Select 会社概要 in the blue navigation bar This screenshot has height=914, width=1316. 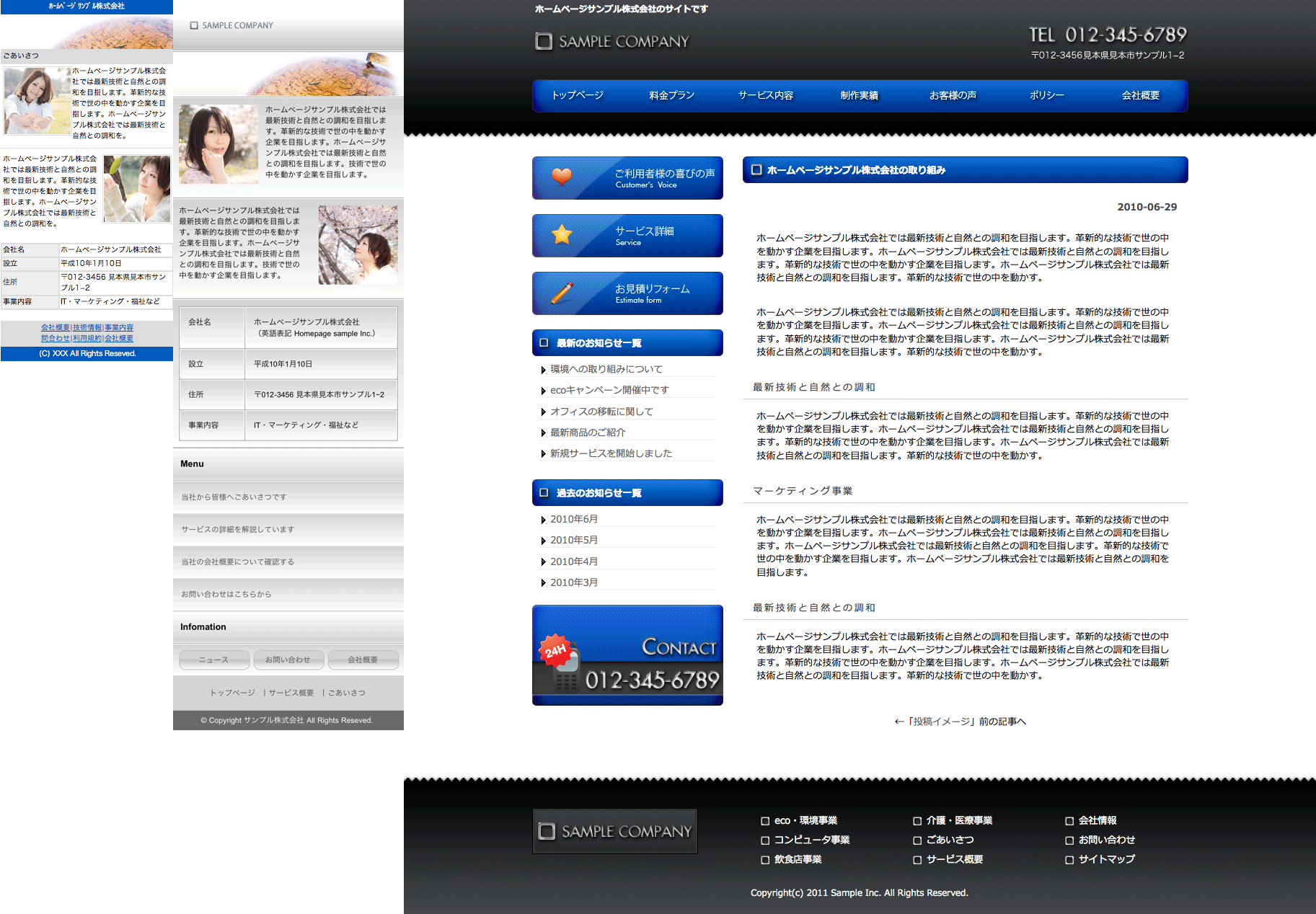pyautogui.click(x=1140, y=96)
